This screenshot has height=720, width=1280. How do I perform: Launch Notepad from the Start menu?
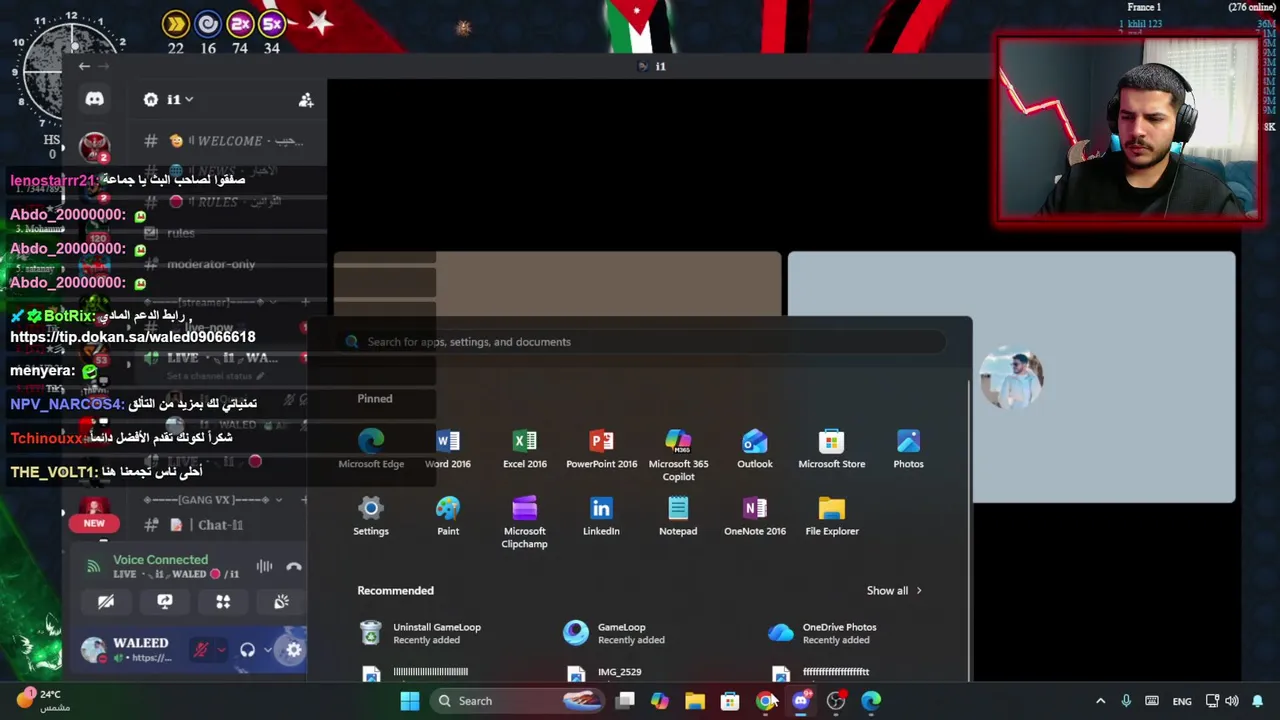tap(678, 516)
